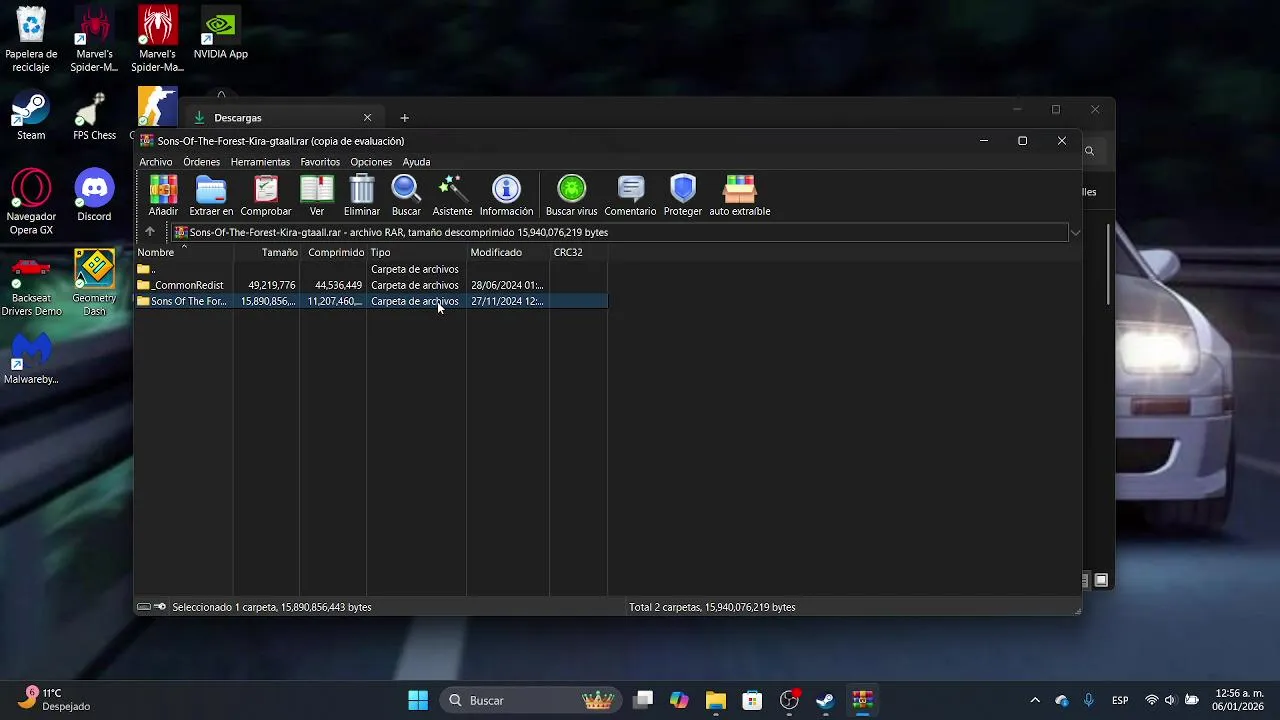This screenshot has height=720, width=1280.
Task: Open the Información toolbar icon
Action: (x=506, y=196)
